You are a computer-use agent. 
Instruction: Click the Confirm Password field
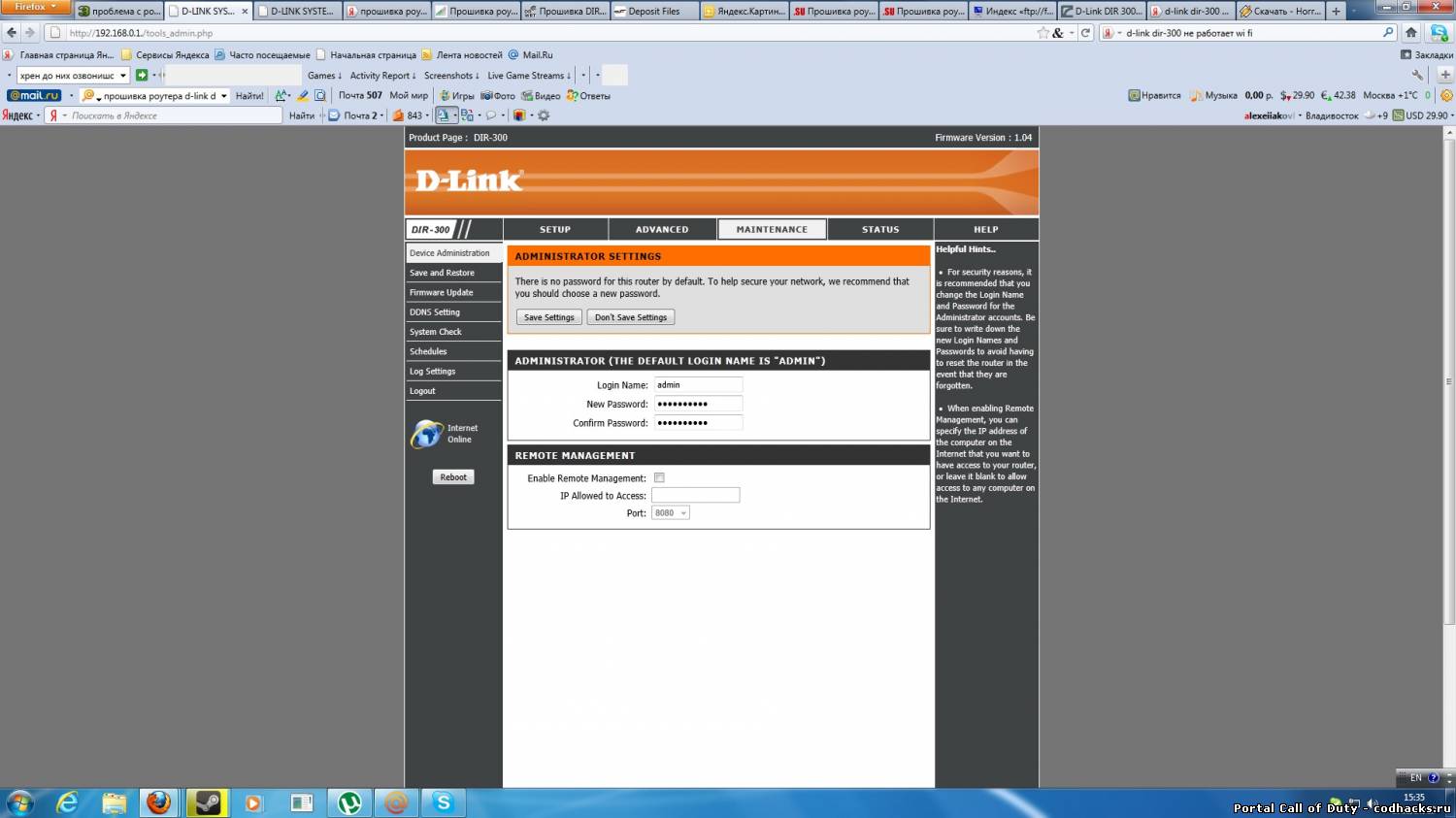[x=698, y=422]
